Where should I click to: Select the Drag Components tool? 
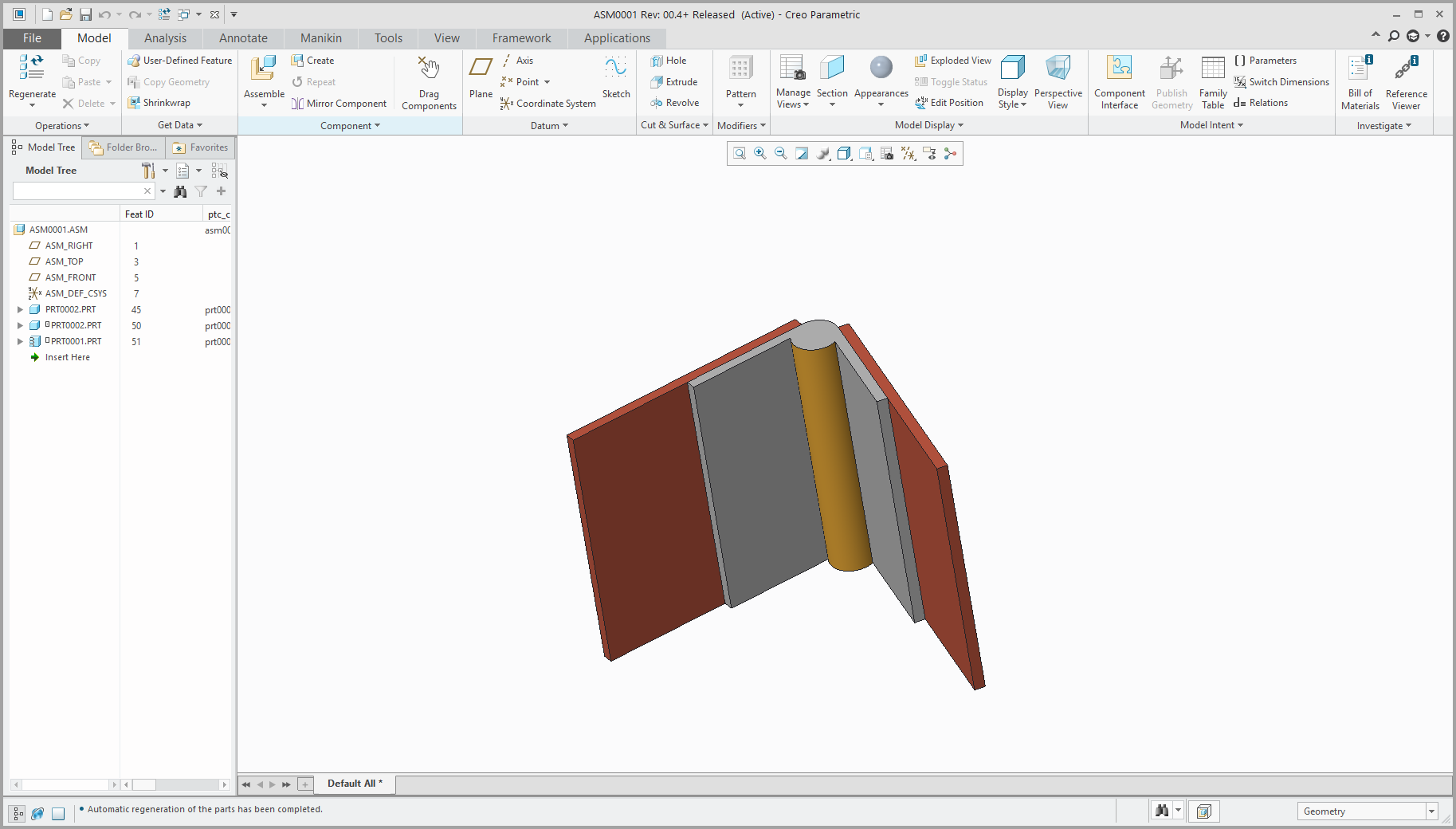click(x=429, y=83)
